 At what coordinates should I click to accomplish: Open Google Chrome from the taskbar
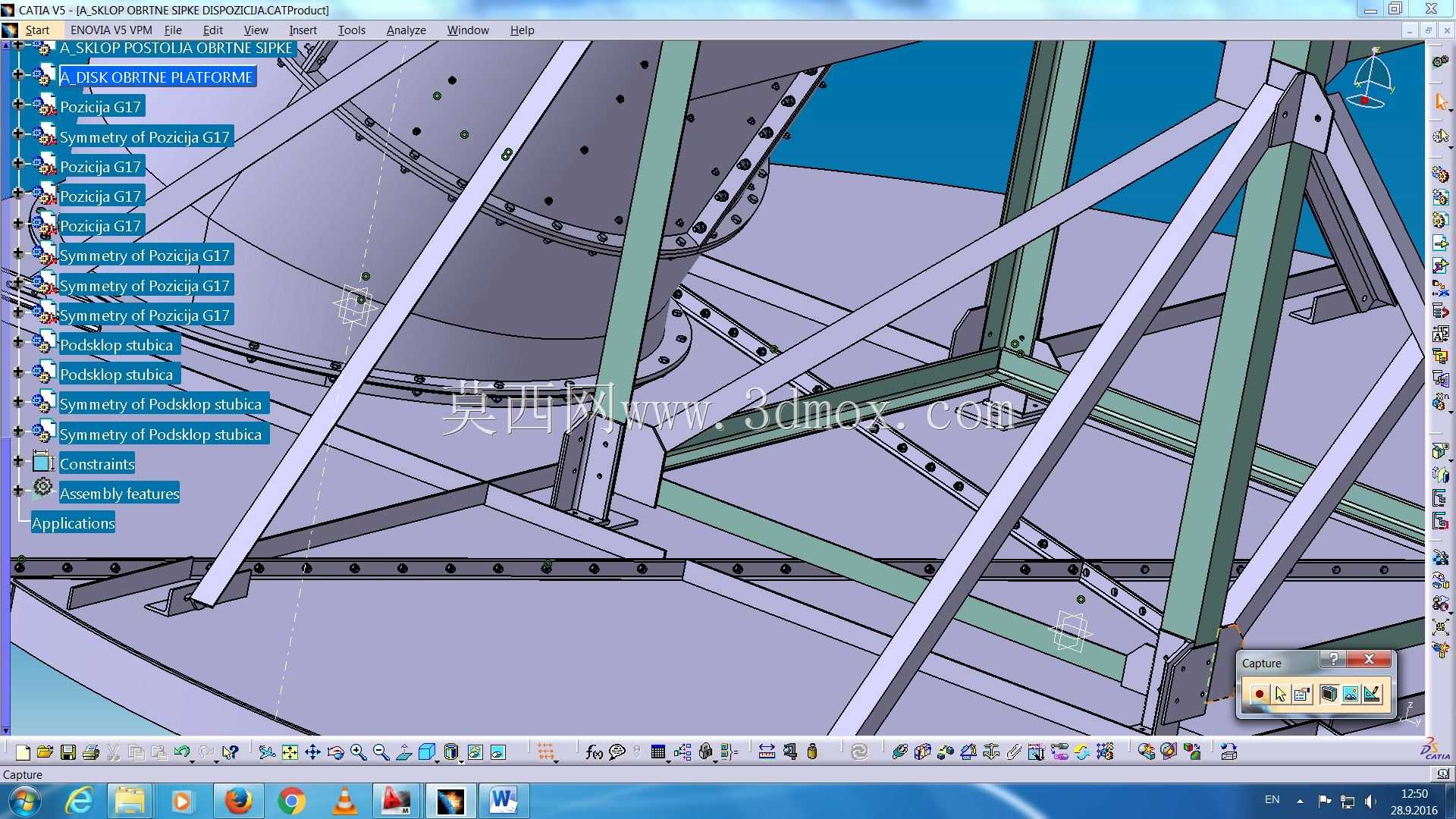coord(291,801)
